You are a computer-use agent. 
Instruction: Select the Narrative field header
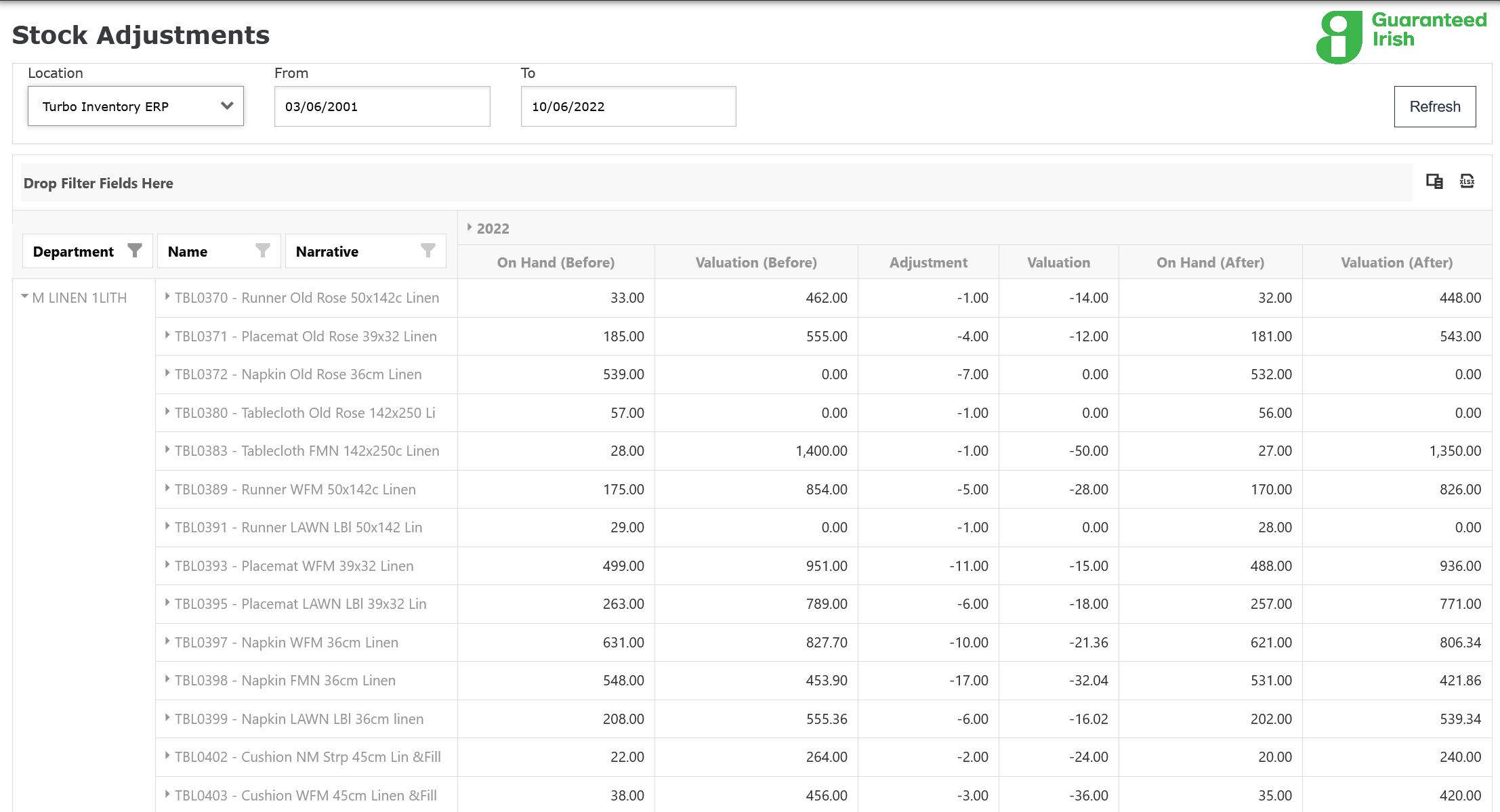pos(327,251)
